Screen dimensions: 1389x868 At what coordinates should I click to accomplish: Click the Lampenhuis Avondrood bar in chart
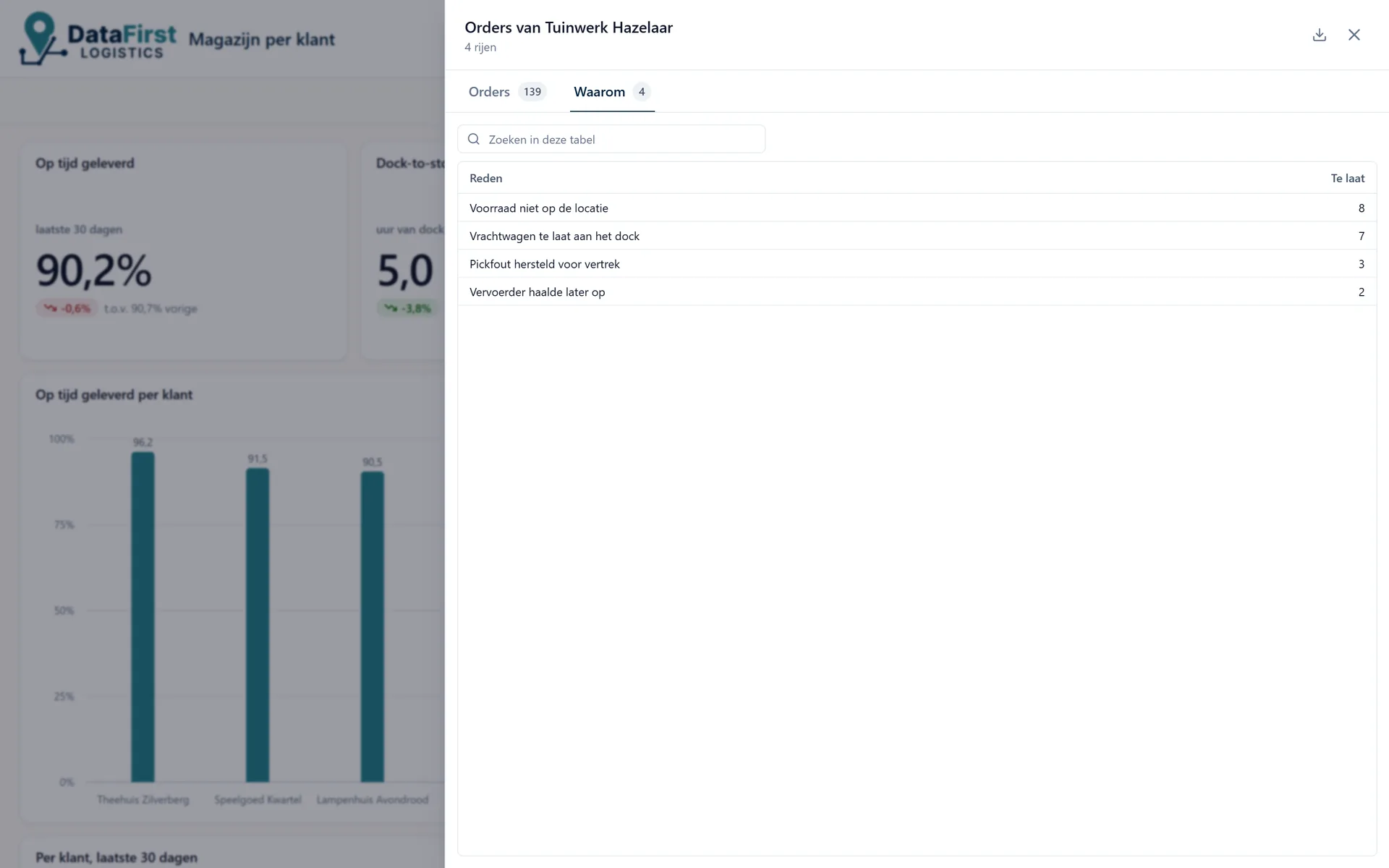coord(373,627)
